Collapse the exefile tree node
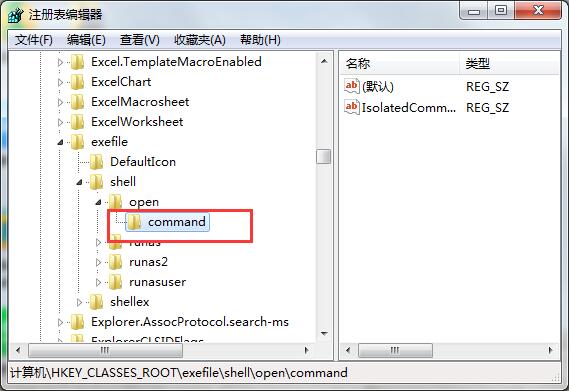 [x=60, y=143]
